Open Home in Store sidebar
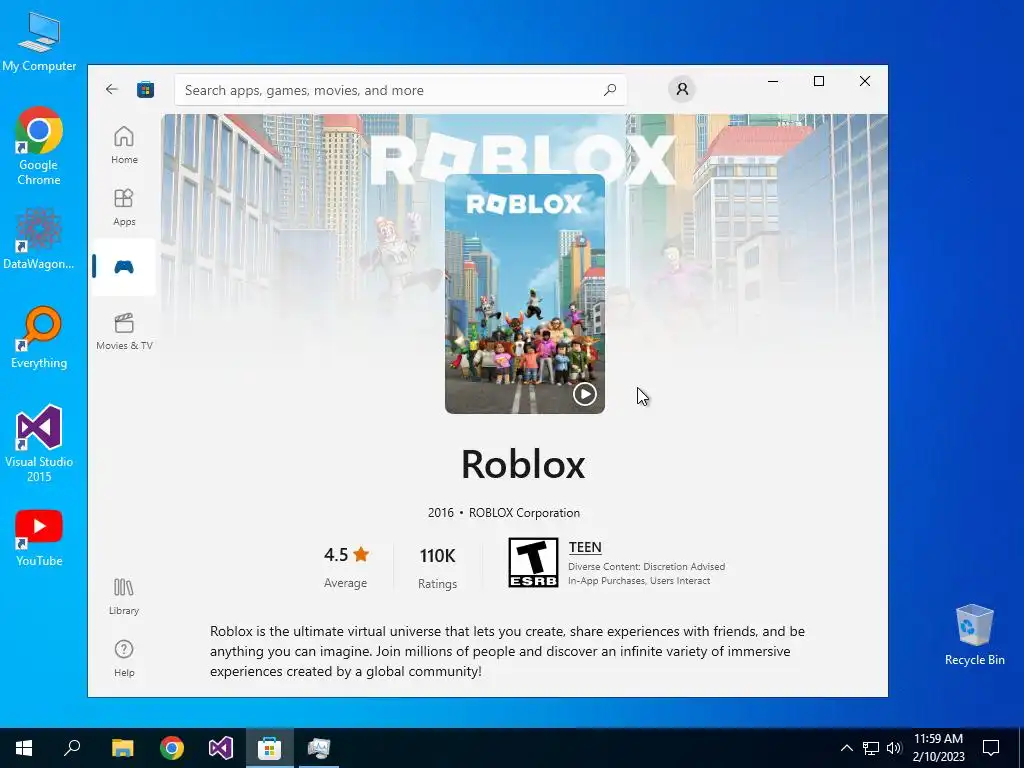The image size is (1024, 768). 124,145
